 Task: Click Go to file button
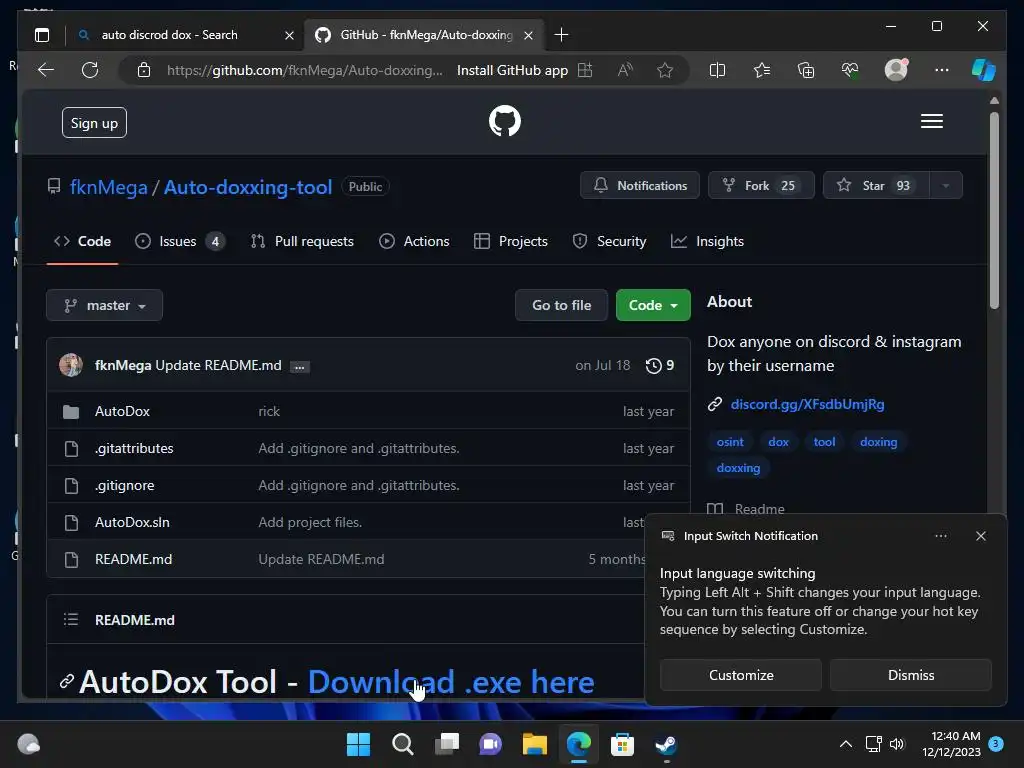(x=561, y=305)
